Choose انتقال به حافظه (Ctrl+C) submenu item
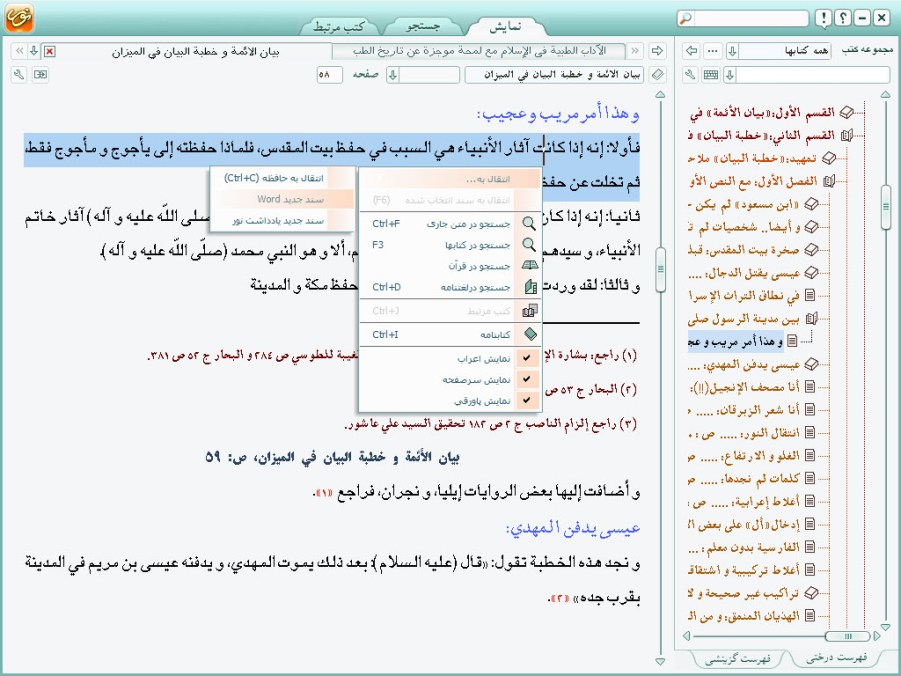Screen dimensions: 901x676 coord(282,178)
